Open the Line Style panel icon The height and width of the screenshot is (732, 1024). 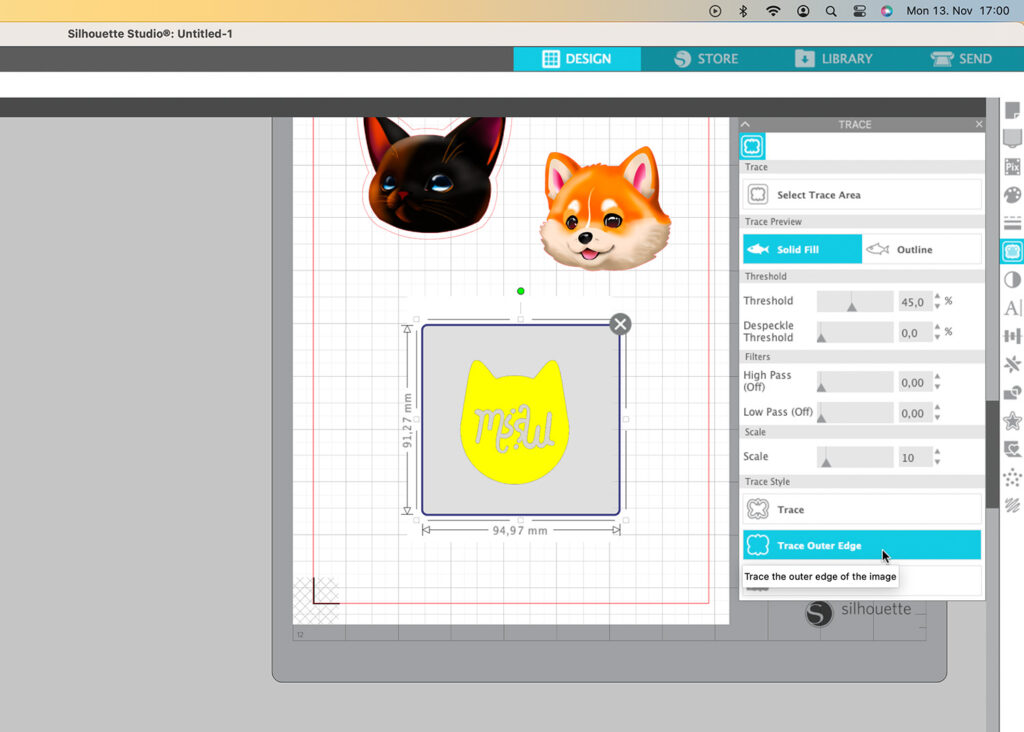click(x=1012, y=223)
